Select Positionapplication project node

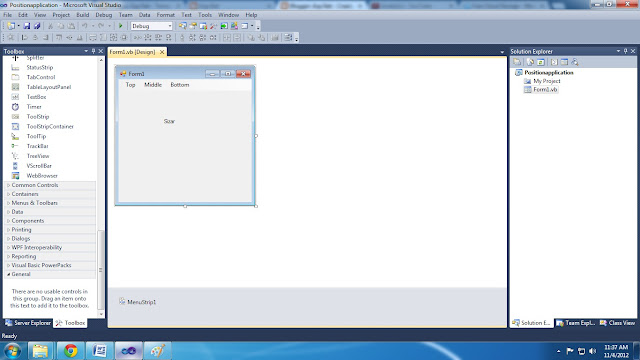click(x=549, y=73)
